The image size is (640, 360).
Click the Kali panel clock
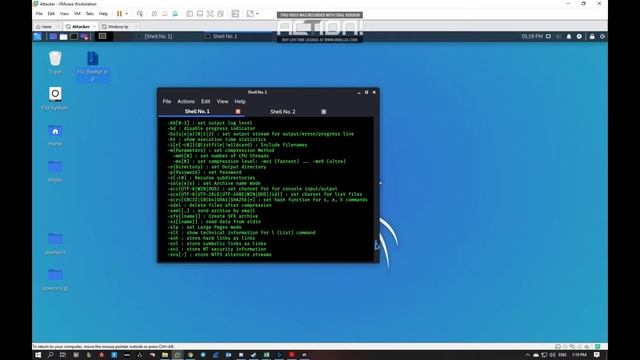click(532, 36)
